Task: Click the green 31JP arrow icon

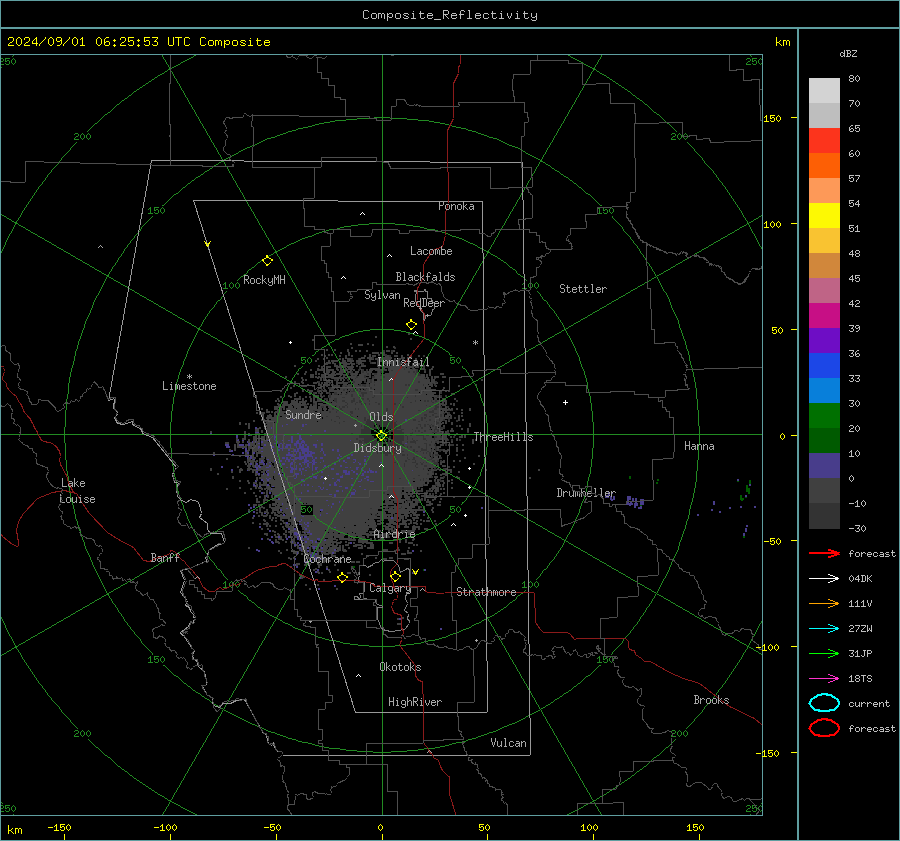Action: [824, 653]
